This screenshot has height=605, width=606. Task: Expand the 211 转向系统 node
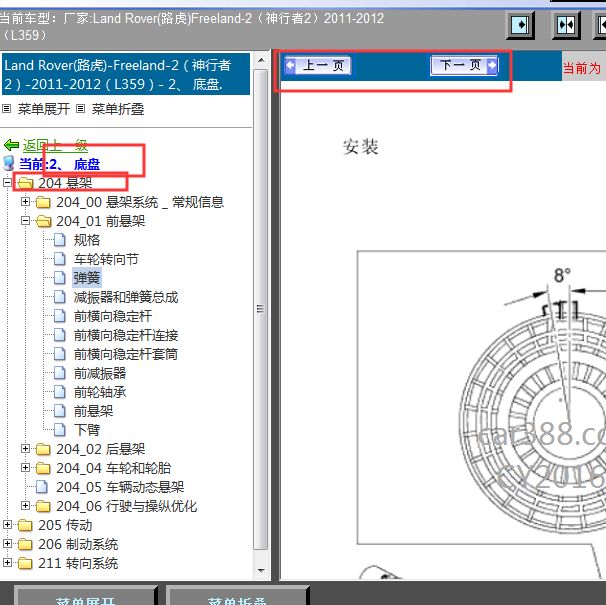click(7, 563)
